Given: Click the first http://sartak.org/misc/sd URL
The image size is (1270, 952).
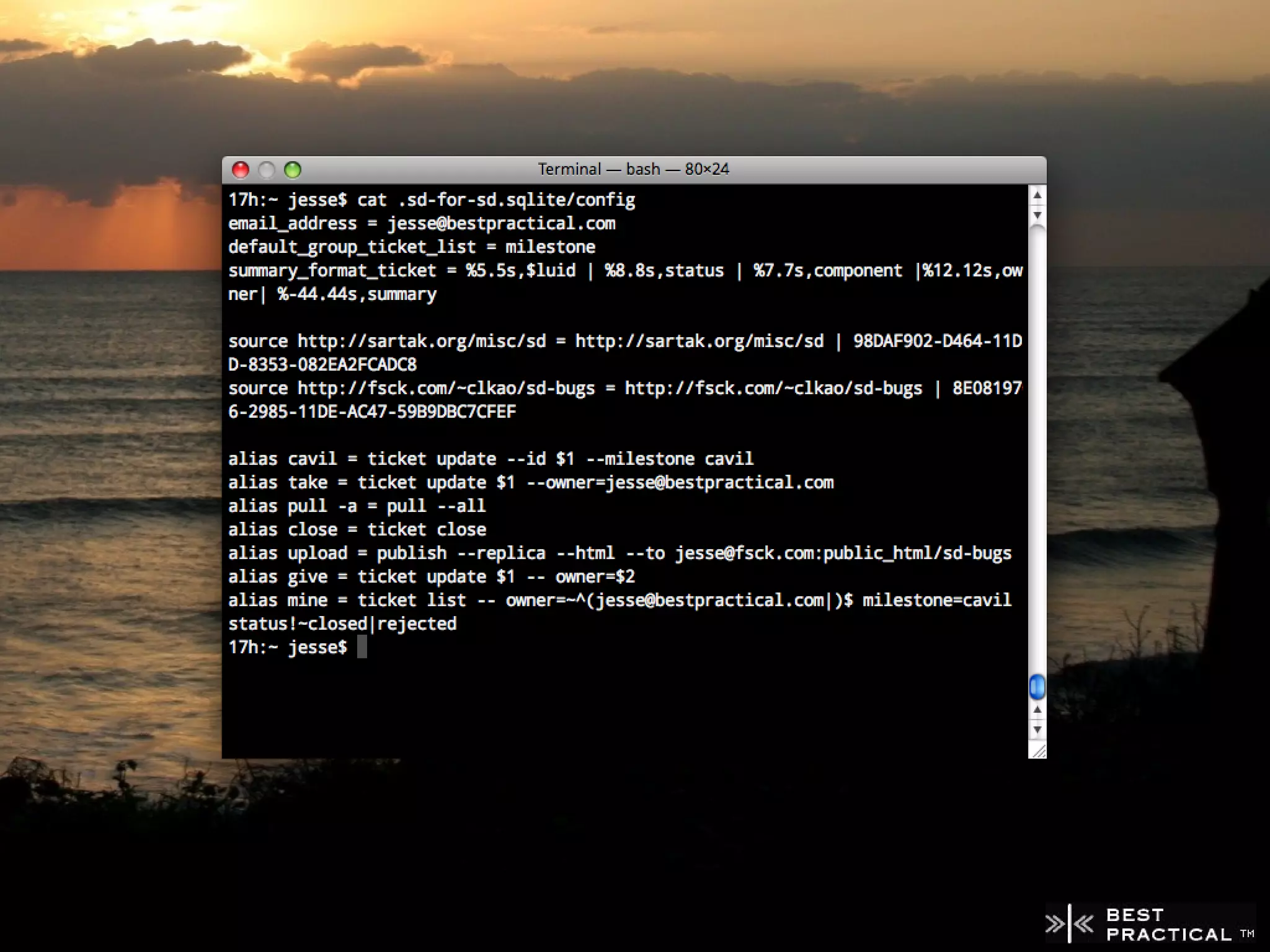Looking at the screenshot, I should (x=422, y=342).
